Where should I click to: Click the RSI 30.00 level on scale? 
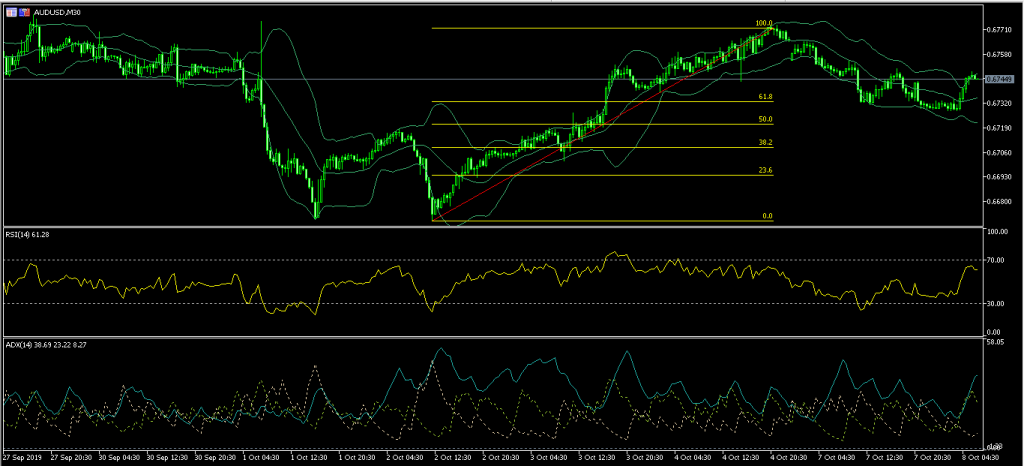click(995, 303)
